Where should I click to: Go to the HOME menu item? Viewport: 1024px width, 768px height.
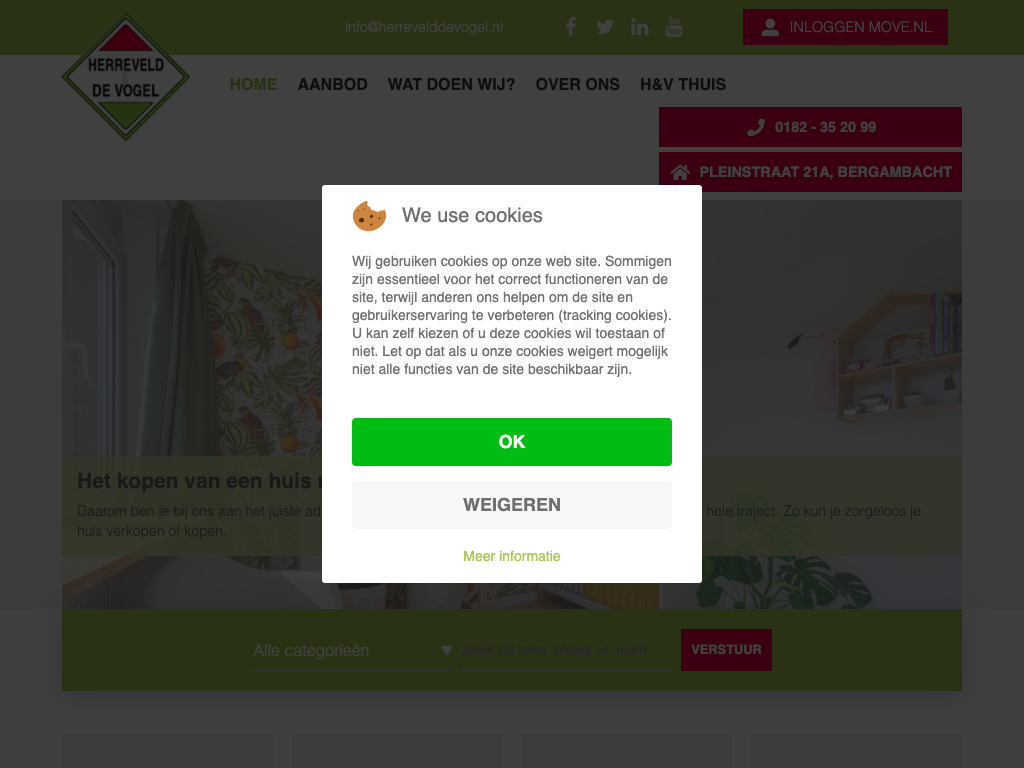(253, 84)
